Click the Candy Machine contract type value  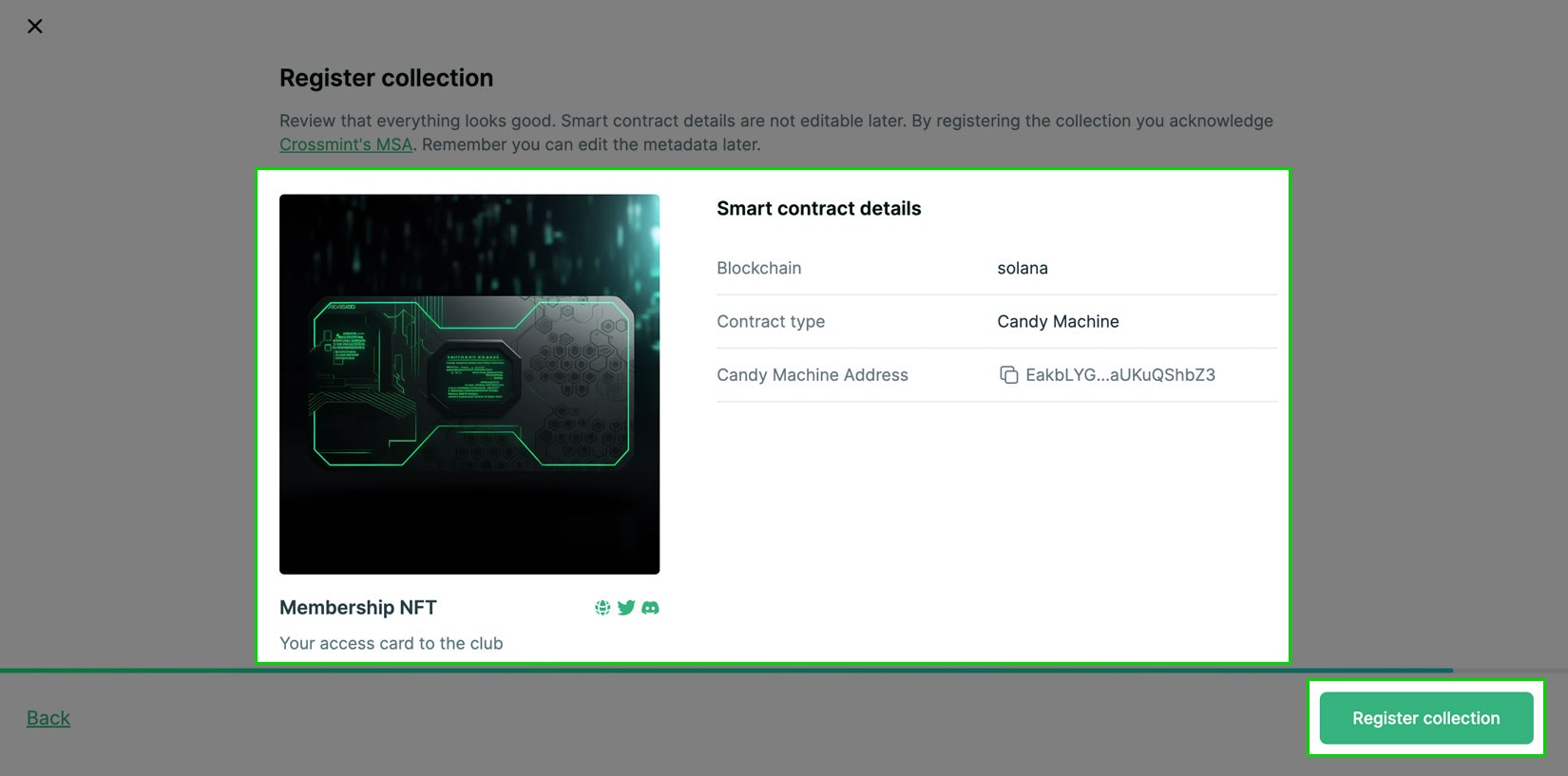click(x=1058, y=322)
